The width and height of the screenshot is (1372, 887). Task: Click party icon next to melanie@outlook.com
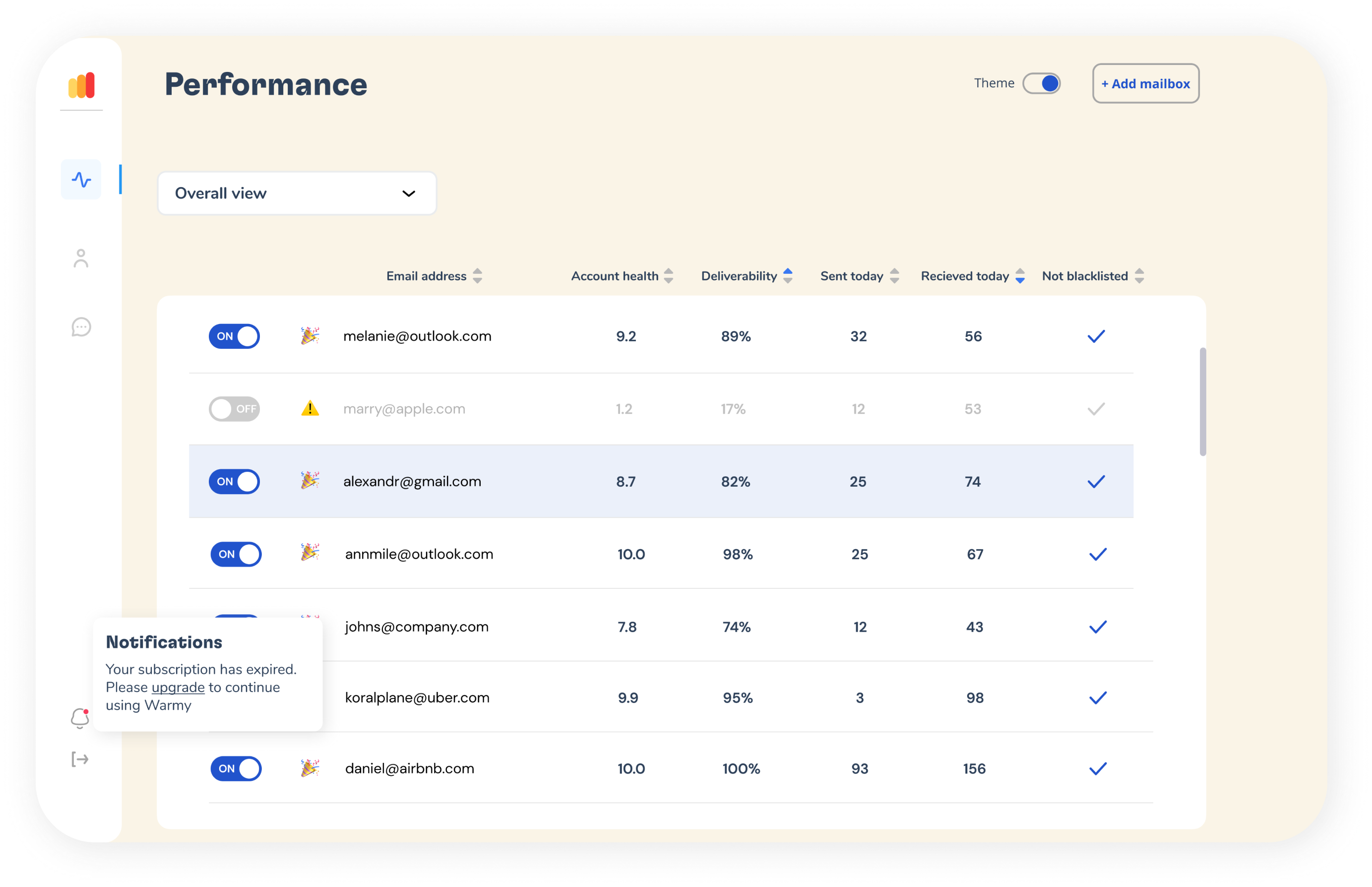[310, 336]
